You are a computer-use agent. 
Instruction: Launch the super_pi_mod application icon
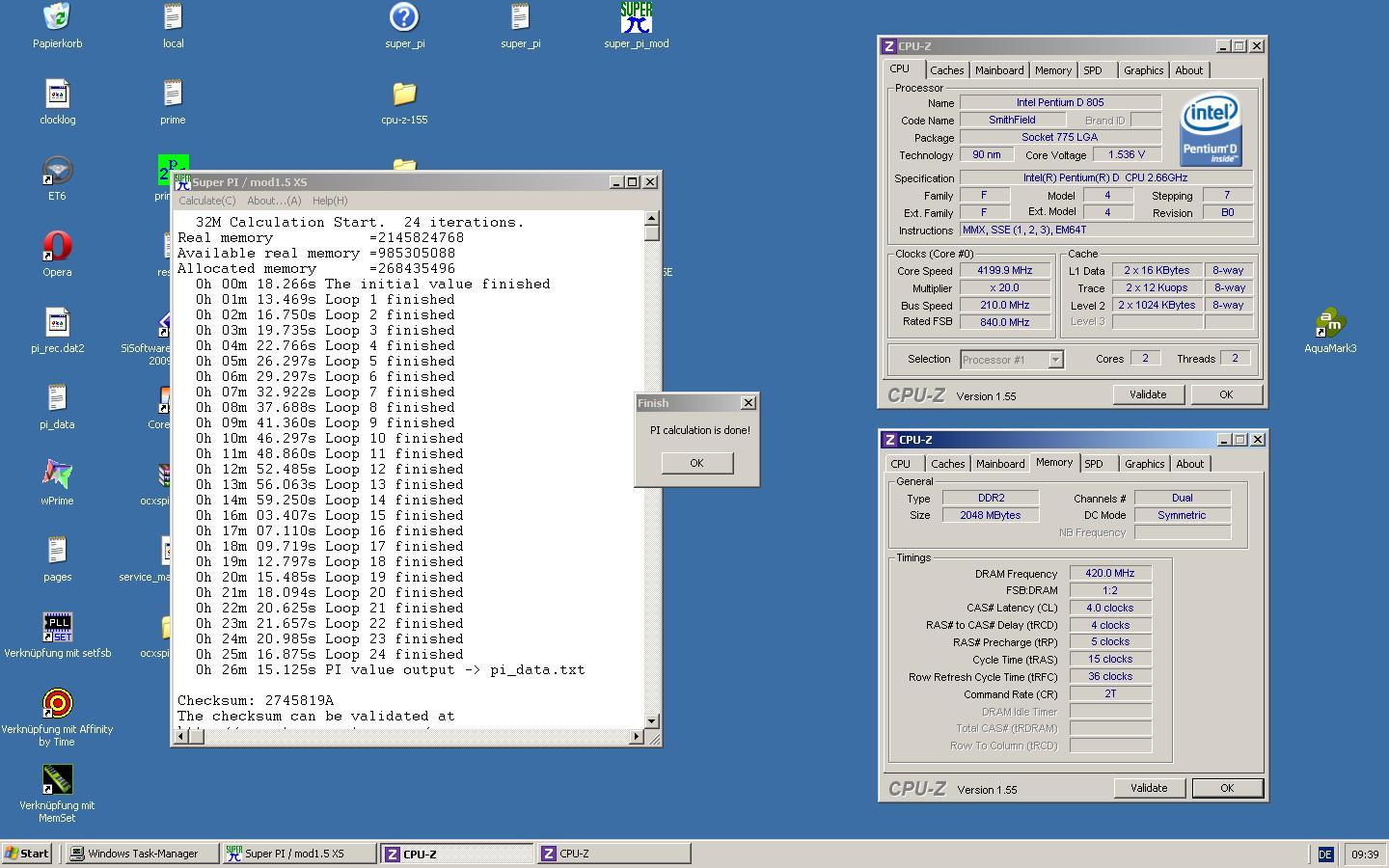tap(636, 17)
